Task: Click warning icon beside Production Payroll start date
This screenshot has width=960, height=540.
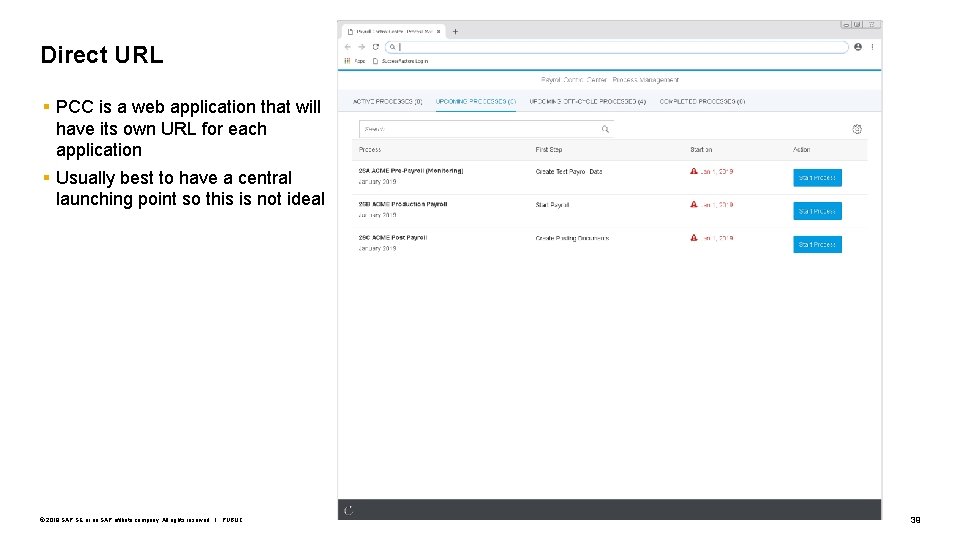Action: click(694, 204)
